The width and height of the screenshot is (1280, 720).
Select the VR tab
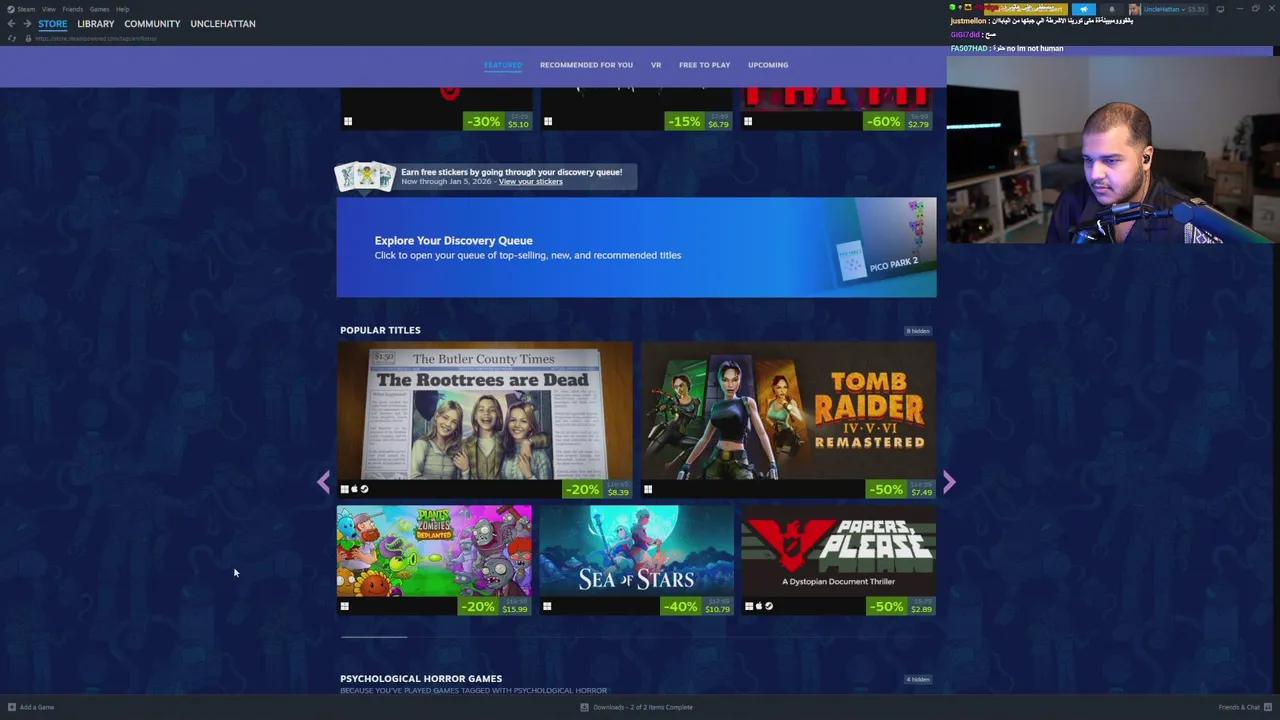tap(656, 65)
